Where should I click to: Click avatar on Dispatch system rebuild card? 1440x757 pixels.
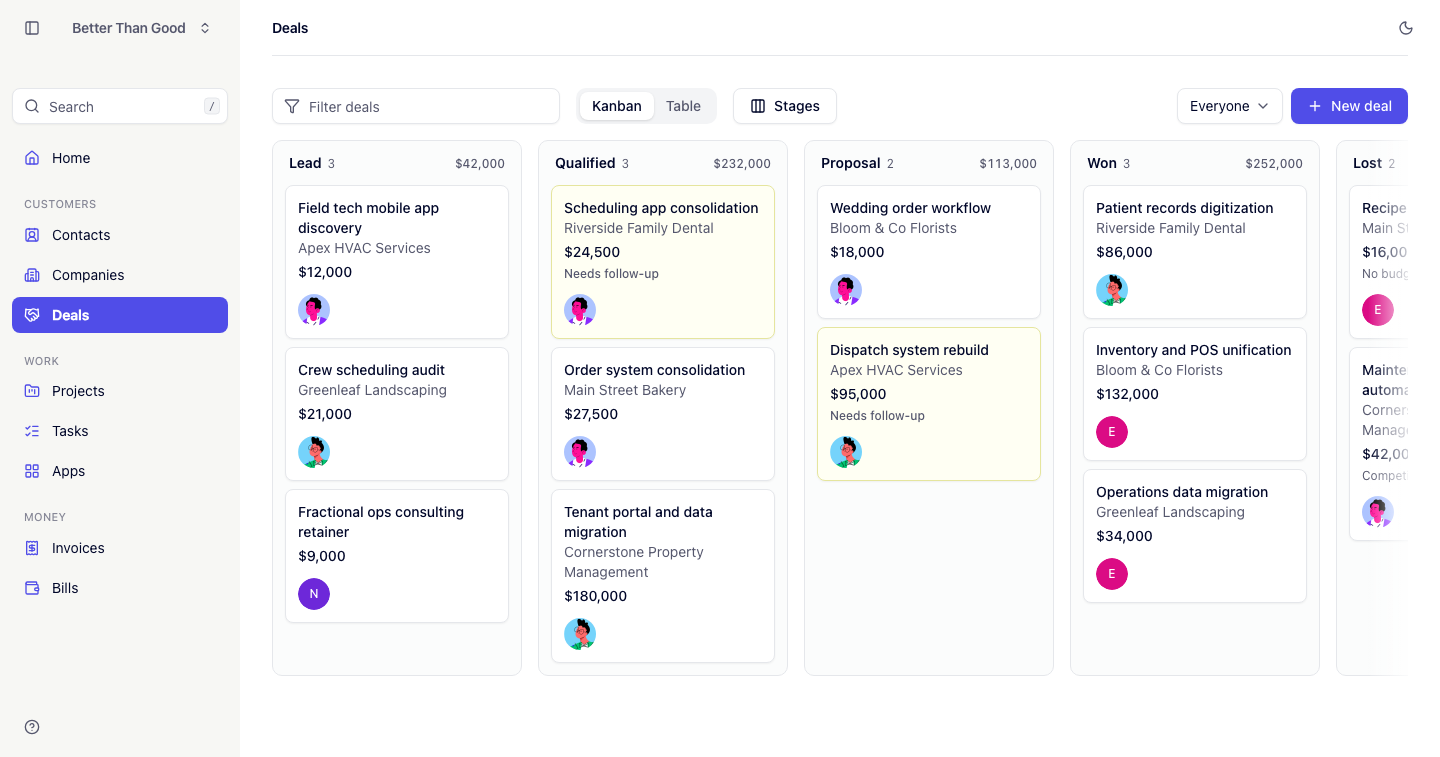pos(846,452)
